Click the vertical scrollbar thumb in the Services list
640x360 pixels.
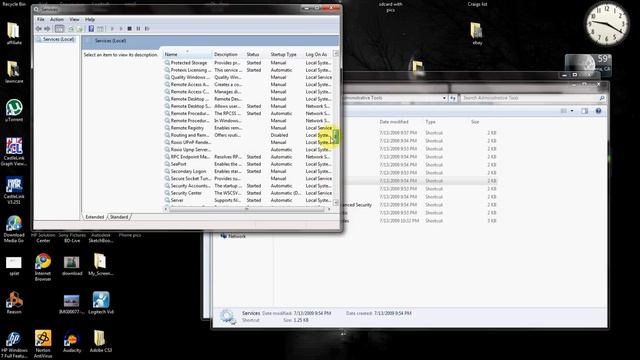tap(336, 136)
